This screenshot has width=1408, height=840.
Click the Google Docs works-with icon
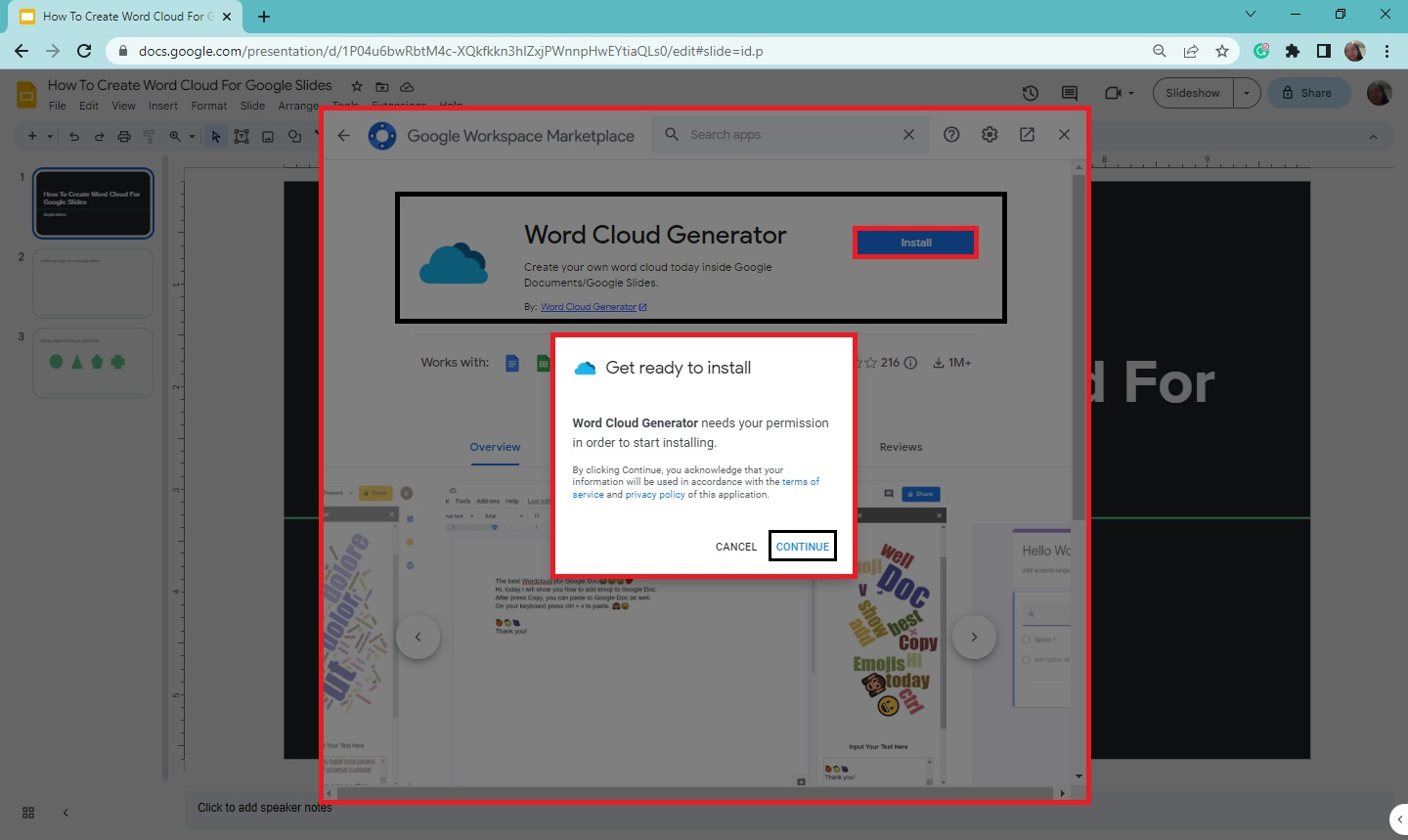point(511,363)
